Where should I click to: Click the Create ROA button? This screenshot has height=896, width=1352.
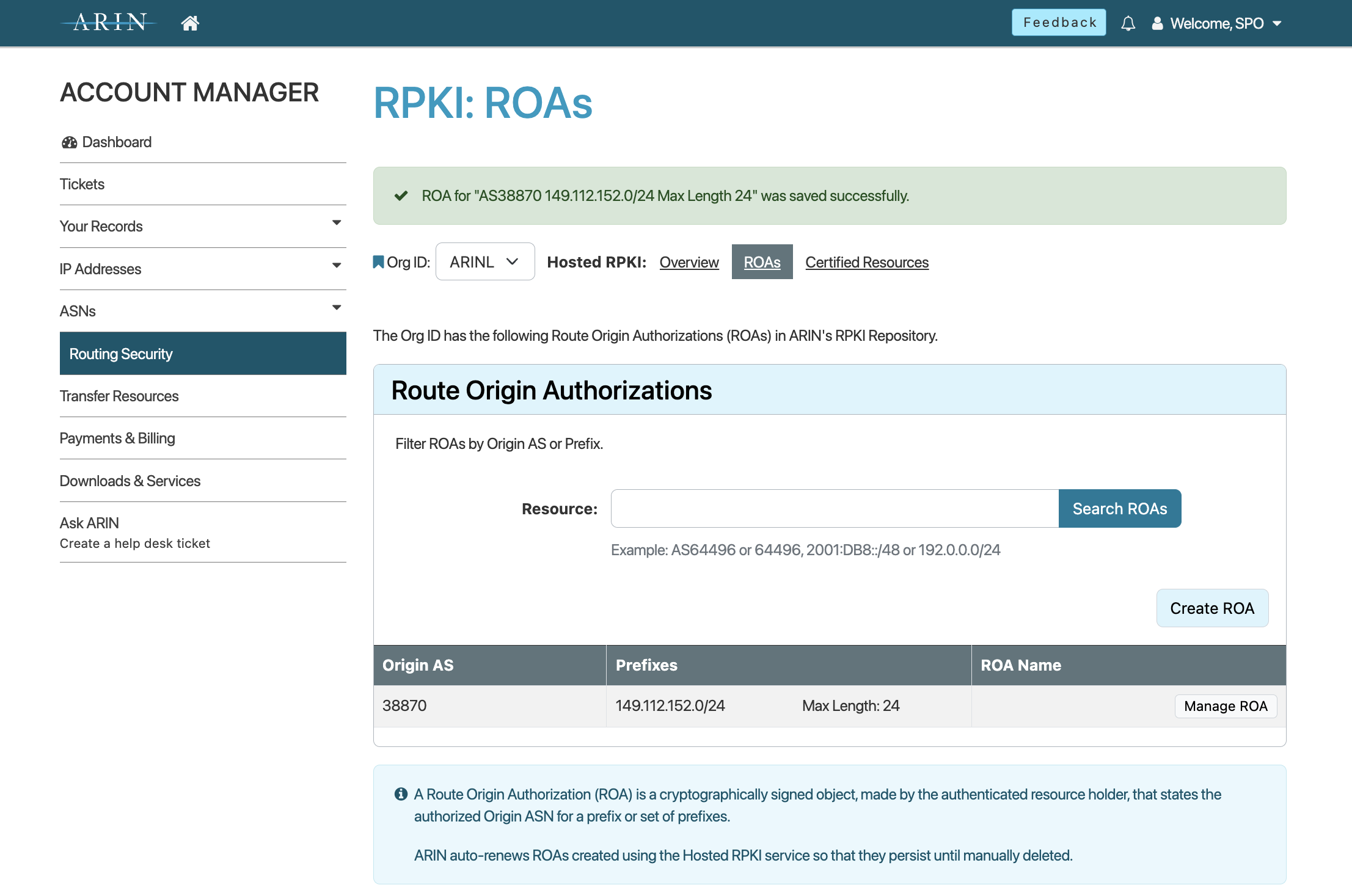[x=1212, y=608]
